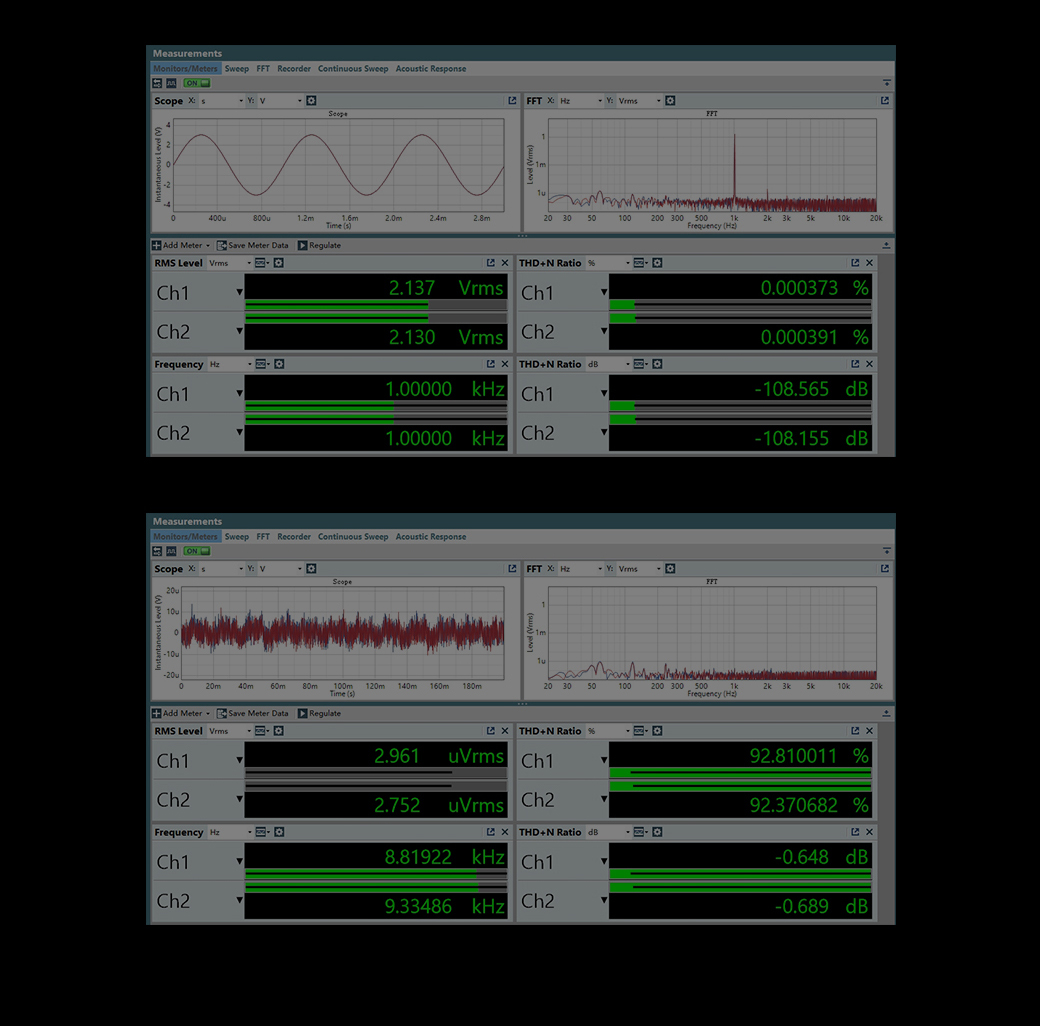
Task: Open RMS Level Vrms unit dropdown, upper window
Action: coord(229,263)
